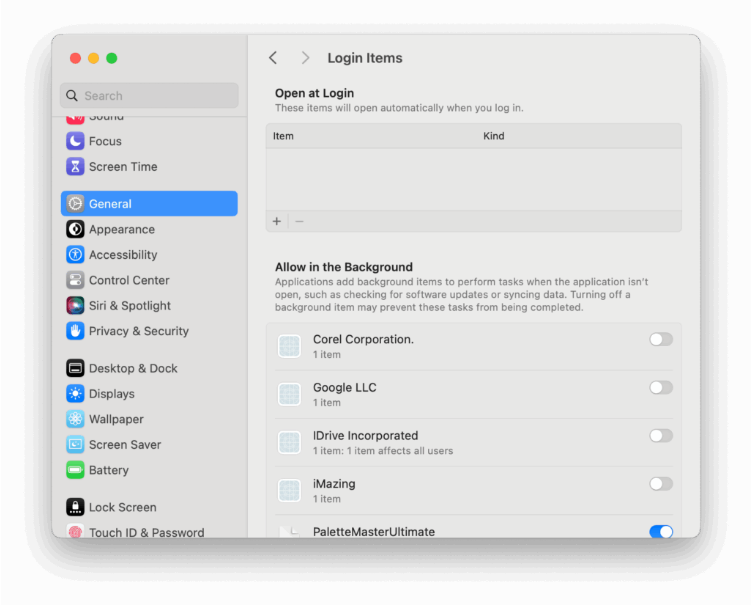Enable IDrive Incorporated background item
Image resolution: width=751 pixels, height=605 pixels.
(661, 436)
